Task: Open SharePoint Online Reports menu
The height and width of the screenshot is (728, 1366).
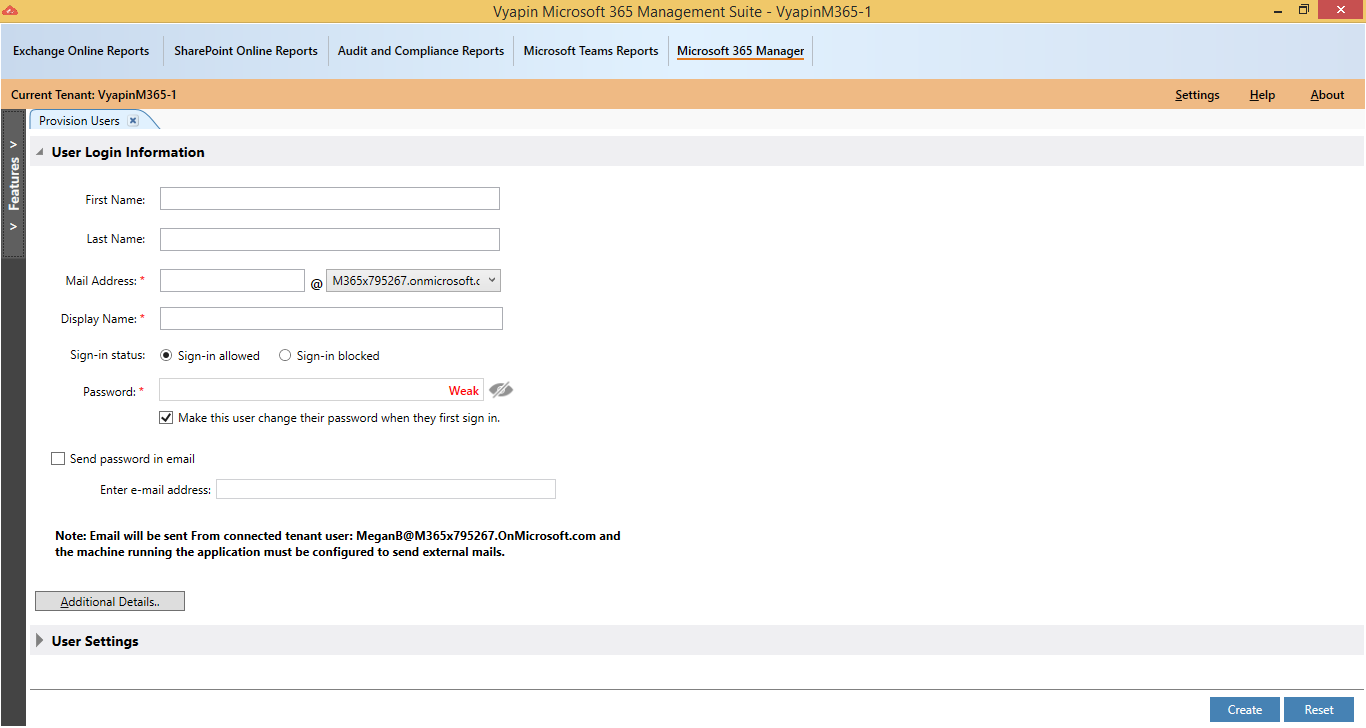Action: (x=246, y=51)
